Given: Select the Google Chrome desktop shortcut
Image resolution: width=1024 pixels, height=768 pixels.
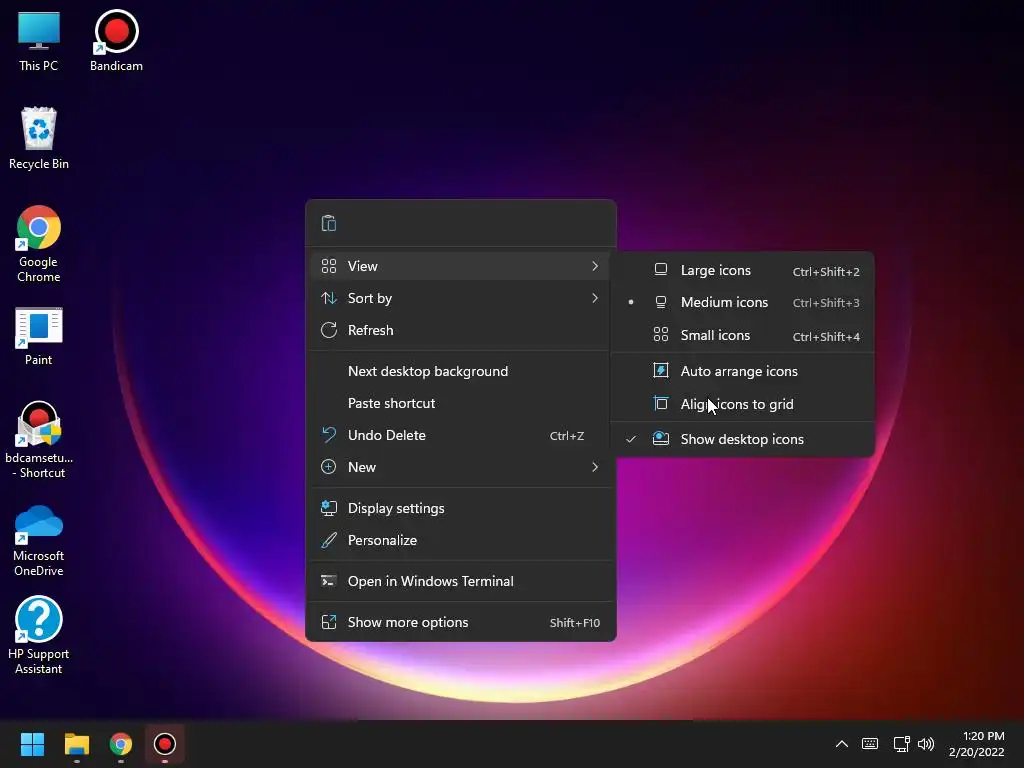Looking at the screenshot, I should [39, 244].
